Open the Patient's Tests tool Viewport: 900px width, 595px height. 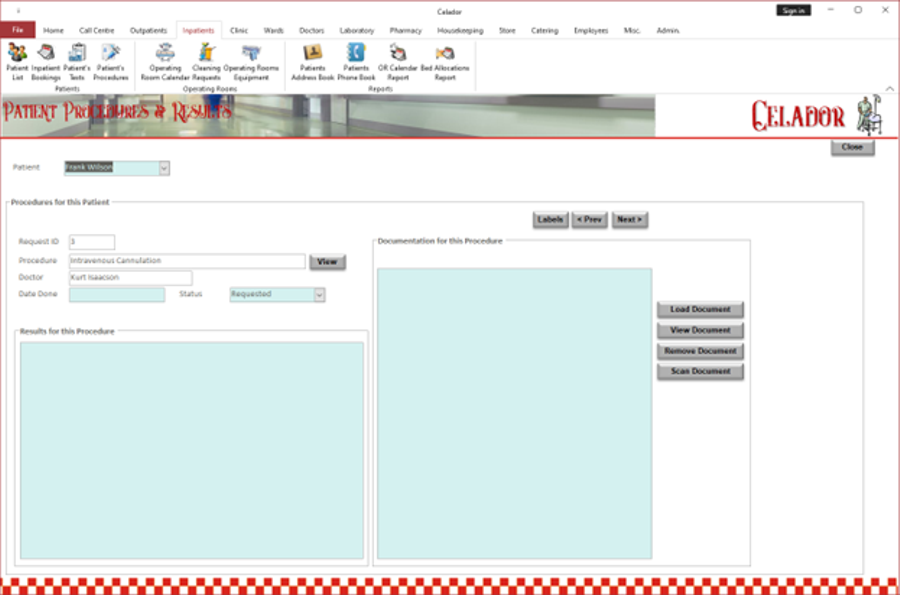(x=75, y=62)
